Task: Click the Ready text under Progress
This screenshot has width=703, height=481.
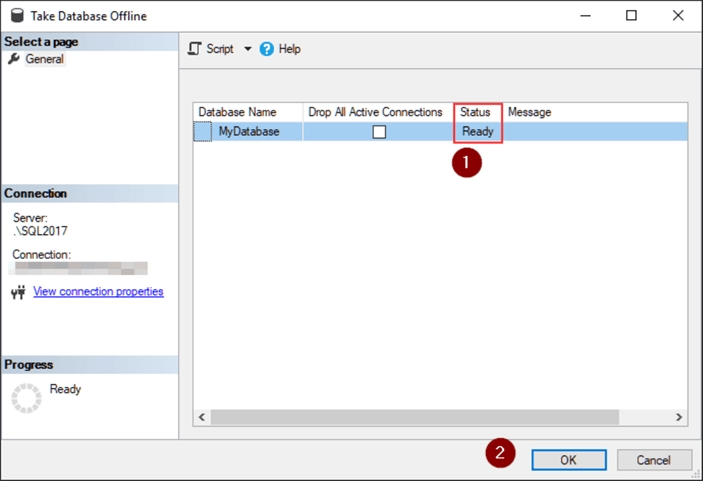Action: [65, 389]
